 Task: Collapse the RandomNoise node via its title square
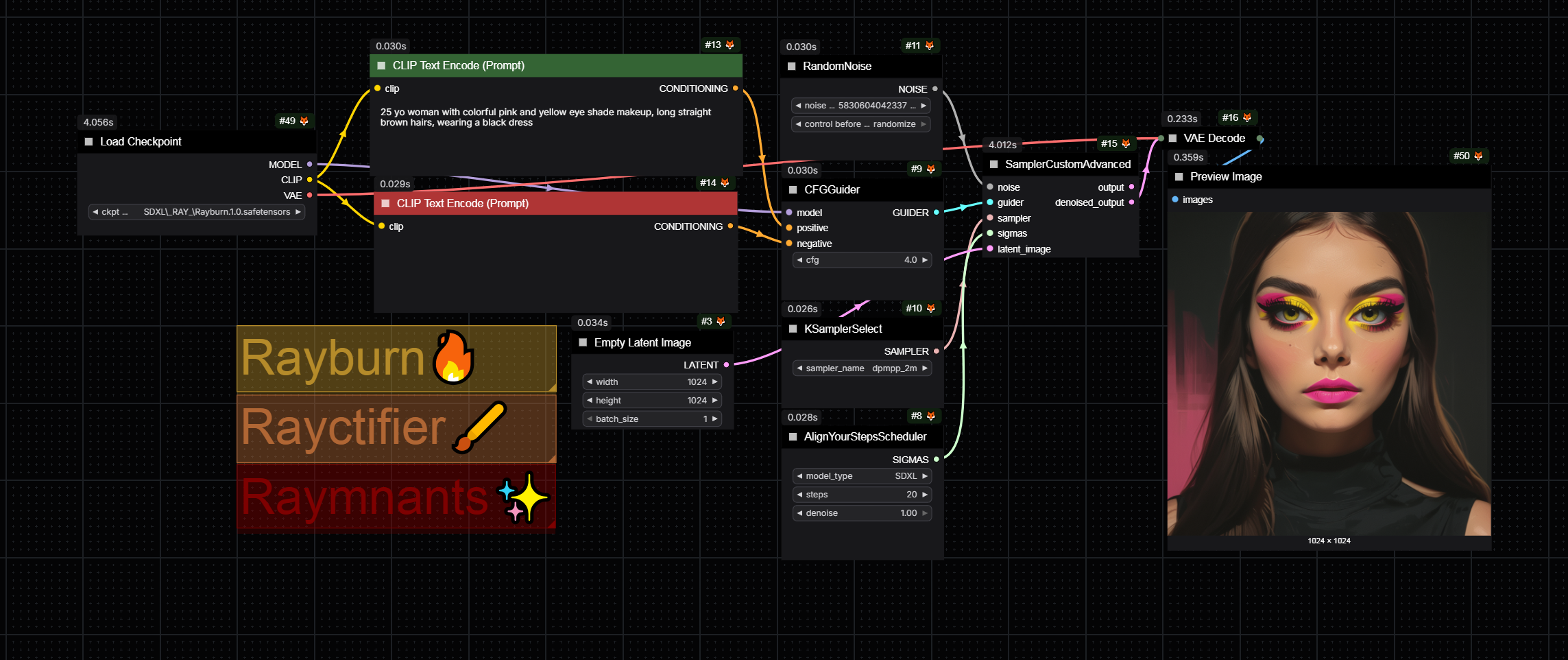click(x=792, y=66)
